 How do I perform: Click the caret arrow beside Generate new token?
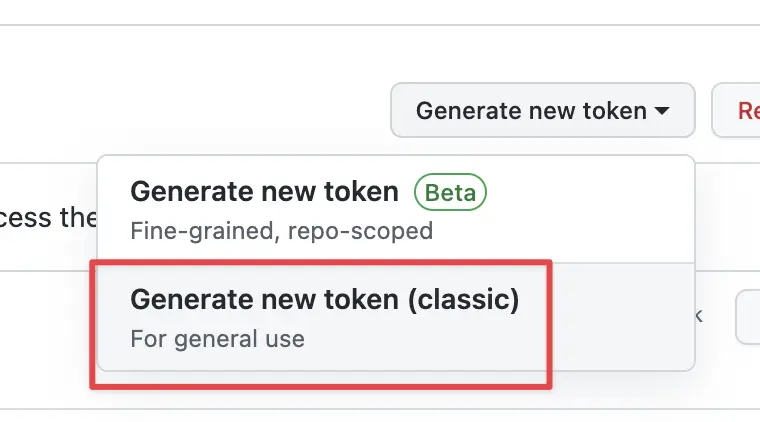pos(661,111)
